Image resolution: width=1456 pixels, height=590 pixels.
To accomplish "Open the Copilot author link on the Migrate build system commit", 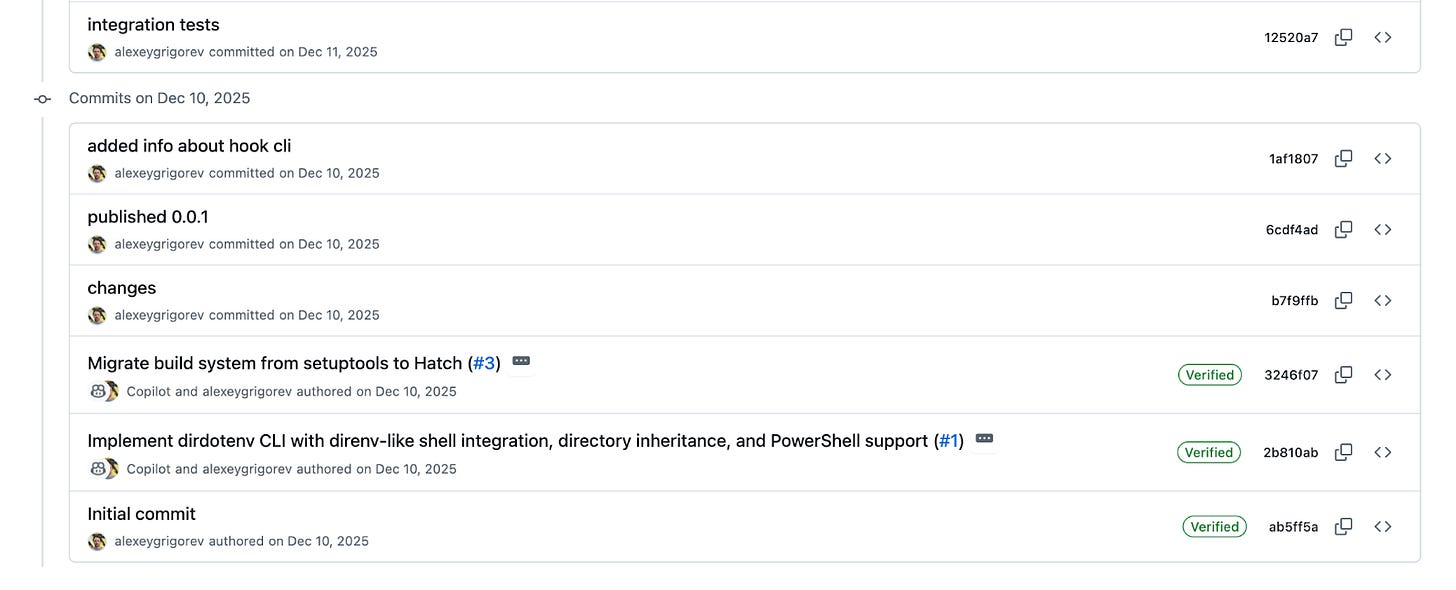I will coord(150,392).
